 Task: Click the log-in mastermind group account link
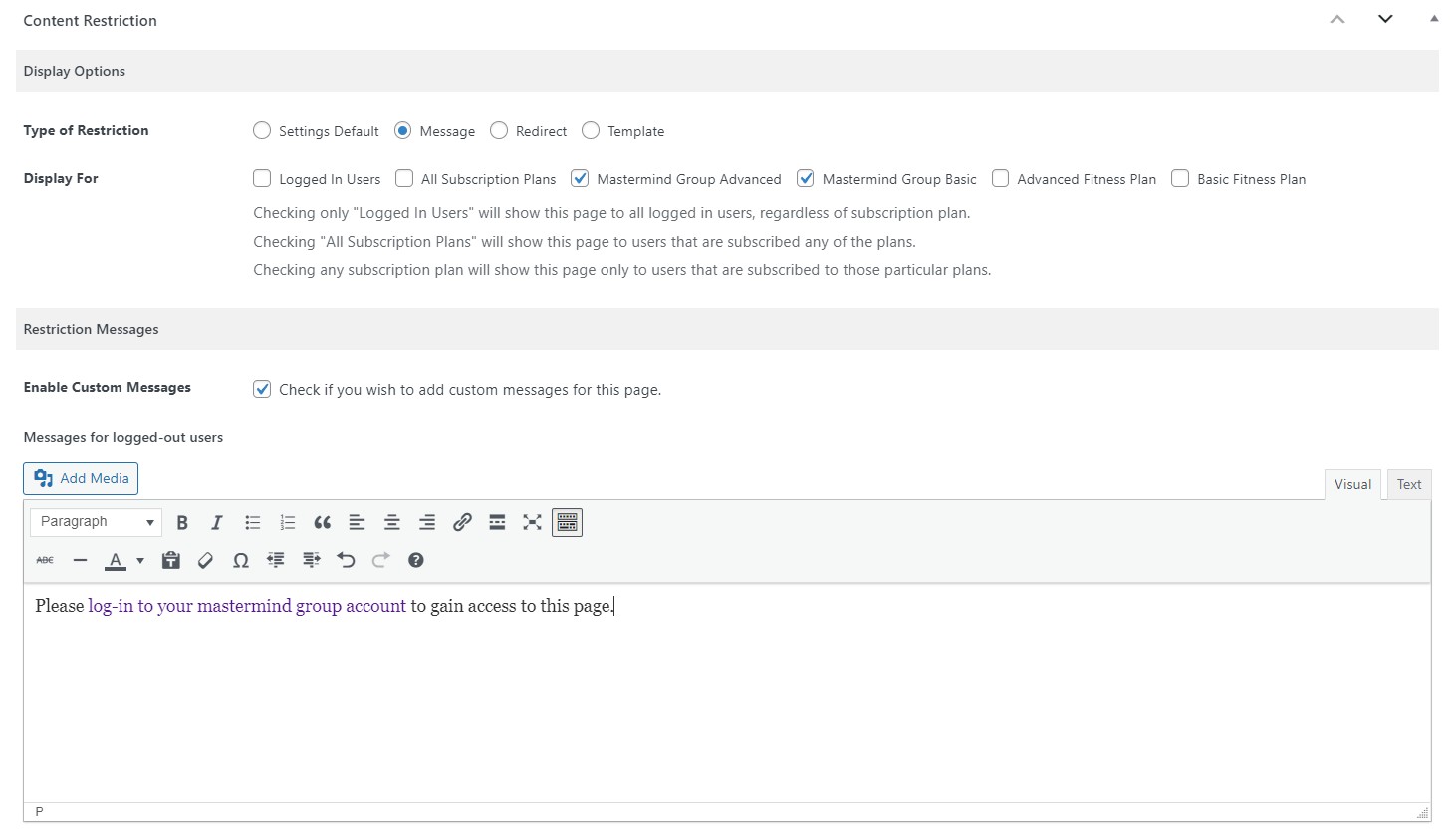[x=247, y=606]
